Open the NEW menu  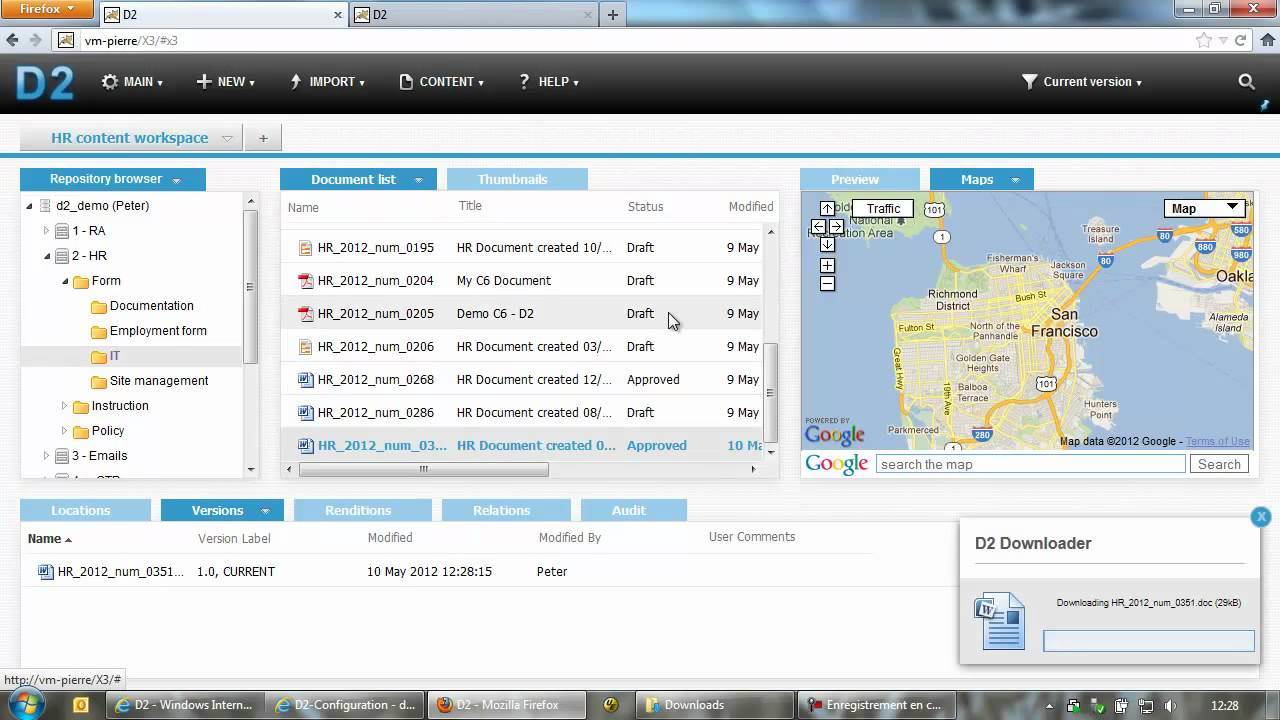(x=225, y=82)
